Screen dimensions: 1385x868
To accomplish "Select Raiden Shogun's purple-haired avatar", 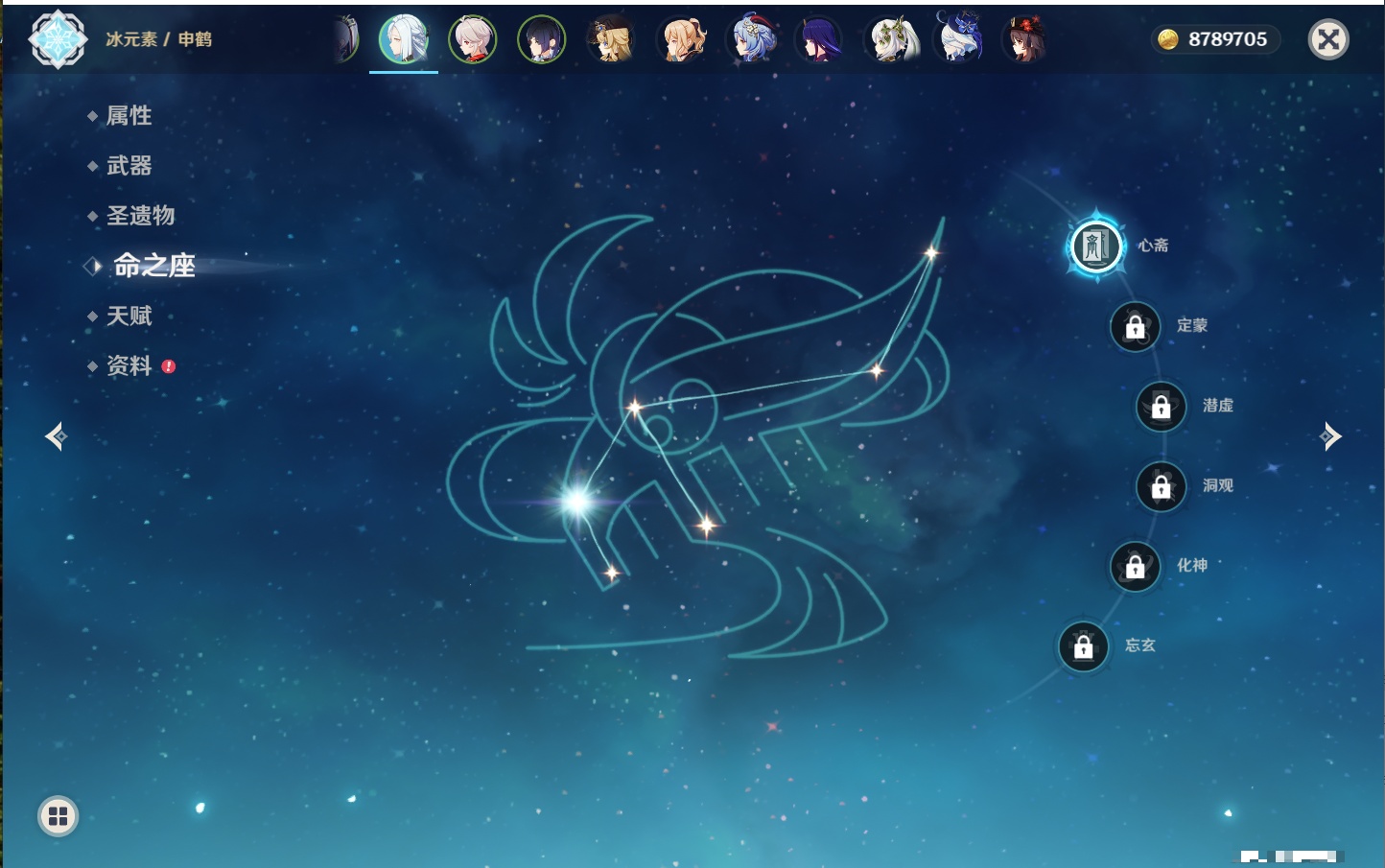I will pyautogui.click(x=819, y=39).
